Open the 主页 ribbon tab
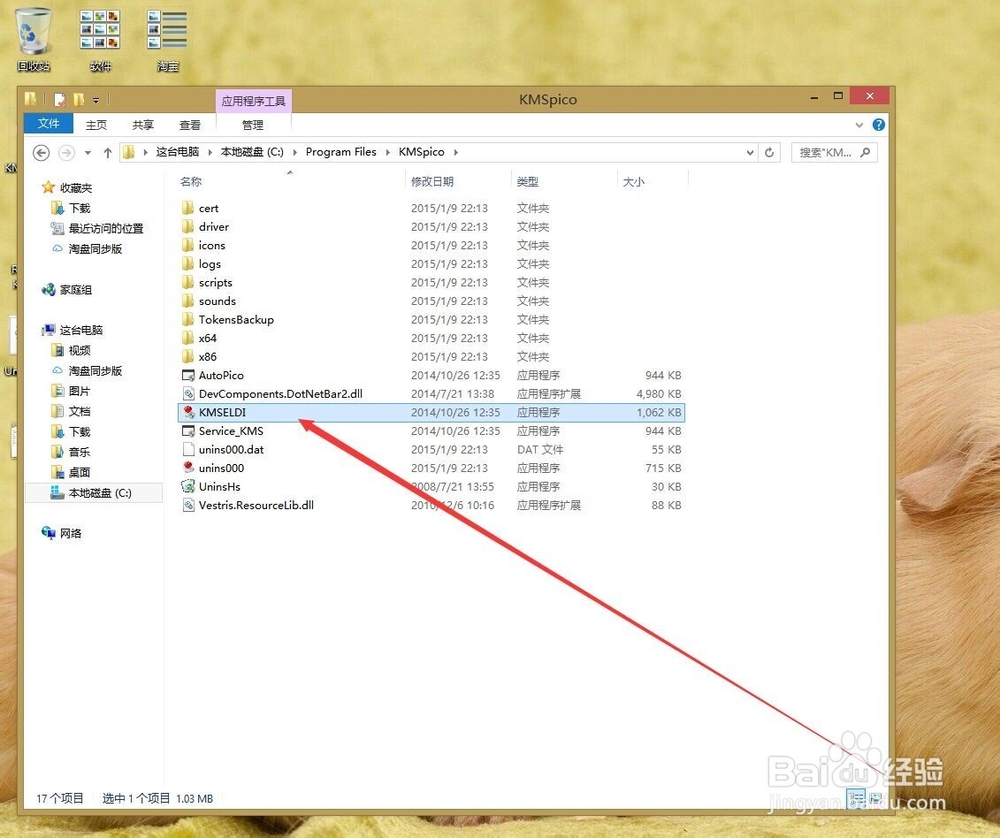The height and width of the screenshot is (838, 1000). [x=96, y=125]
